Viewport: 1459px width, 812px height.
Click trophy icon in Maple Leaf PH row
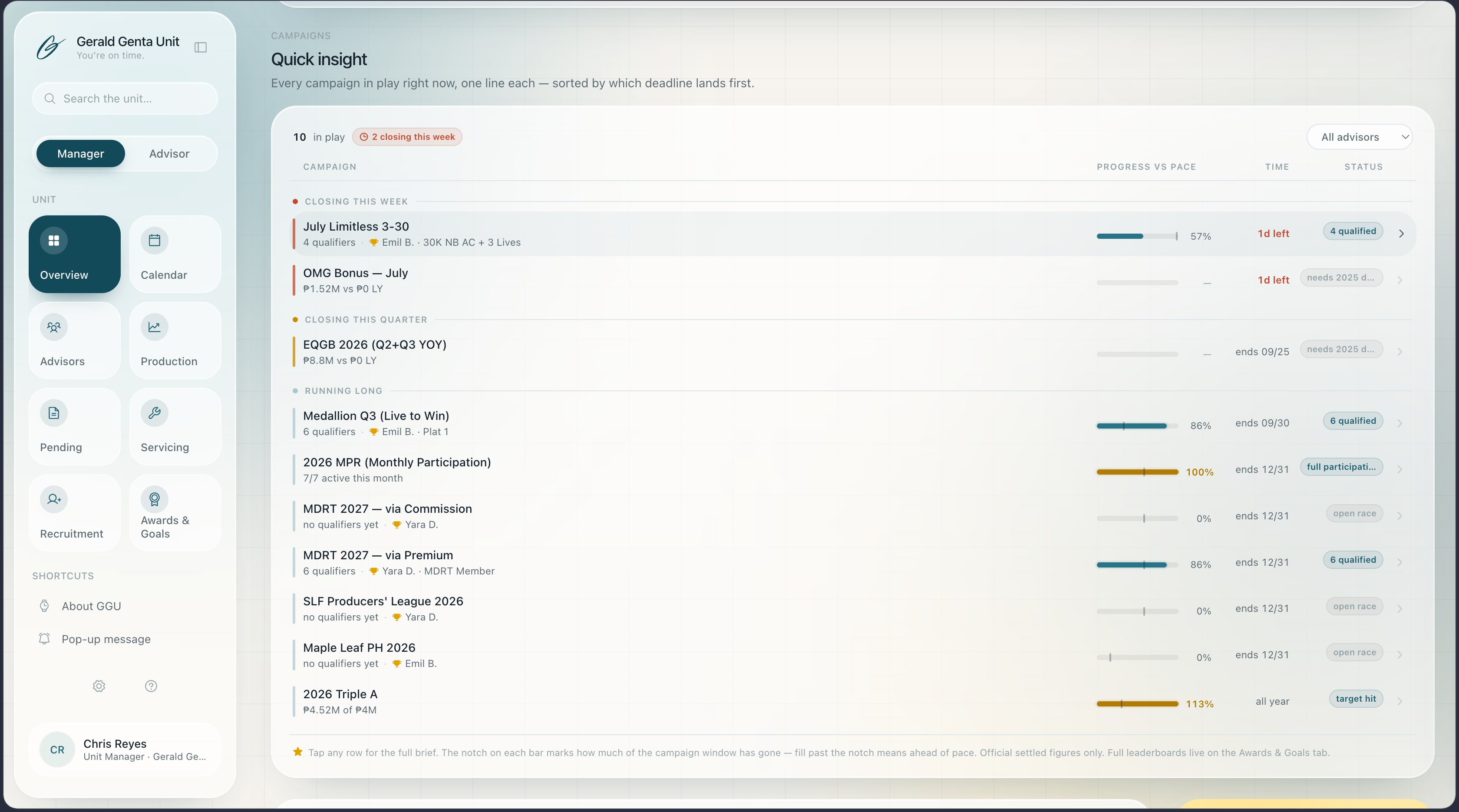[397, 663]
